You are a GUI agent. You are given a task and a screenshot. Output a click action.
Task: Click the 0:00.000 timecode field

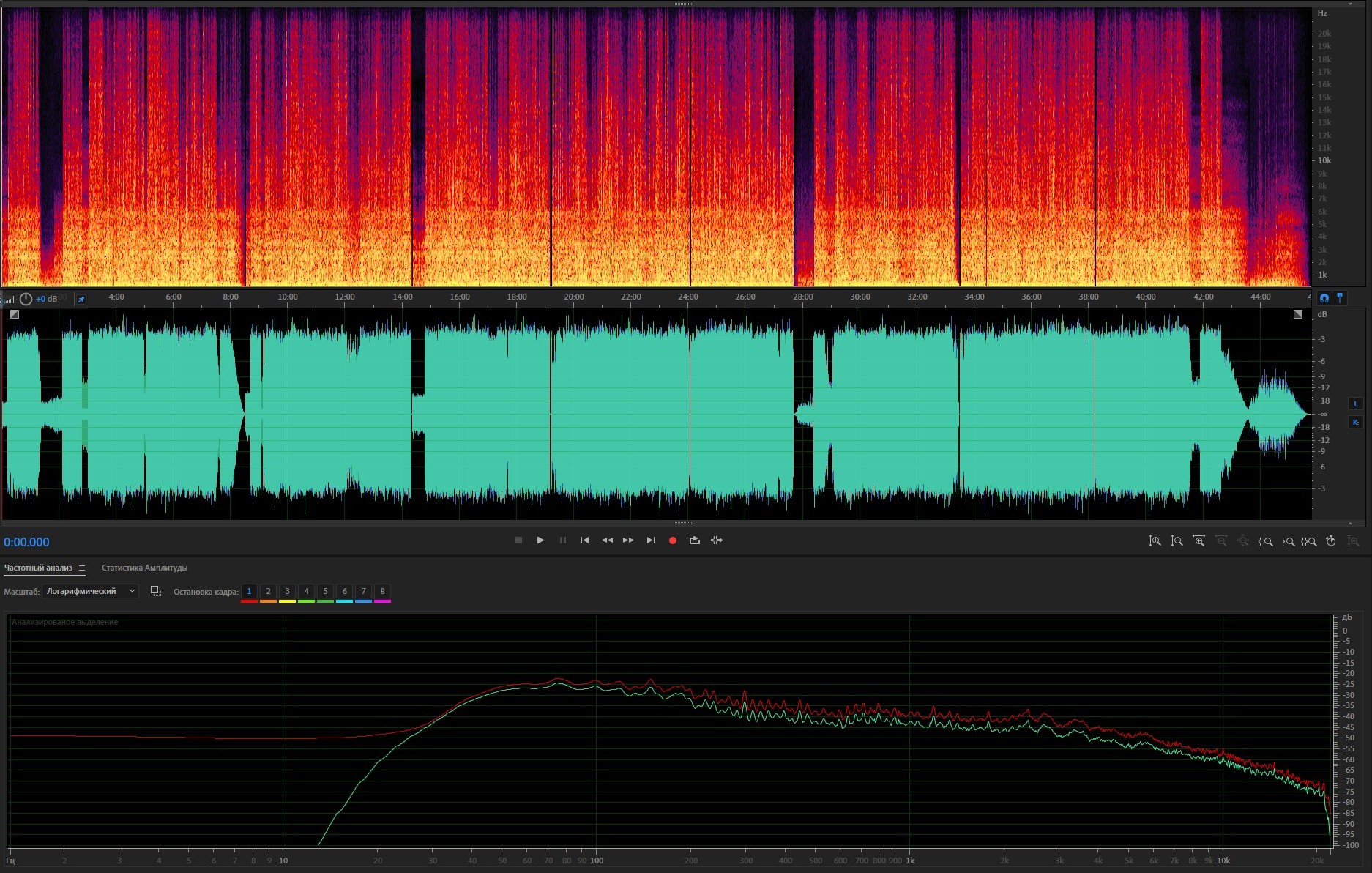point(26,542)
